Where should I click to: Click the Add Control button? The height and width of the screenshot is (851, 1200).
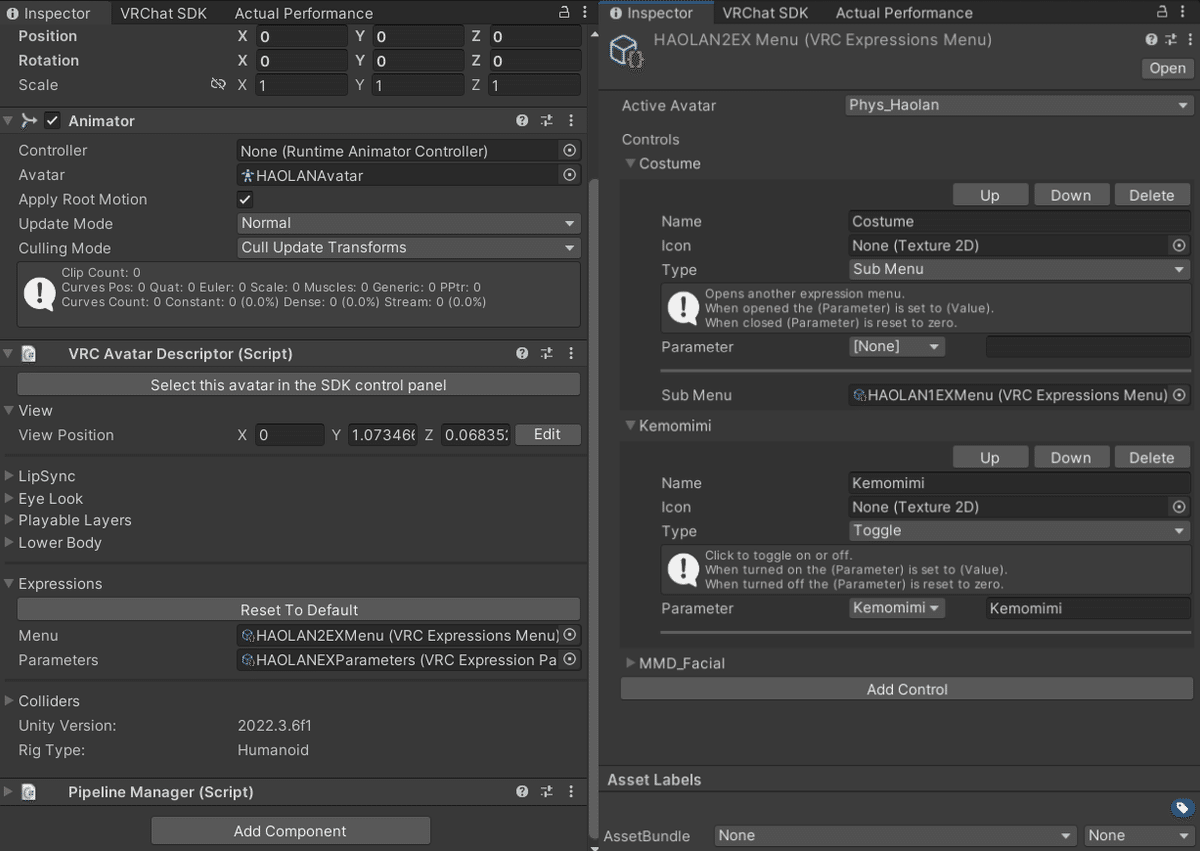[x=907, y=689]
